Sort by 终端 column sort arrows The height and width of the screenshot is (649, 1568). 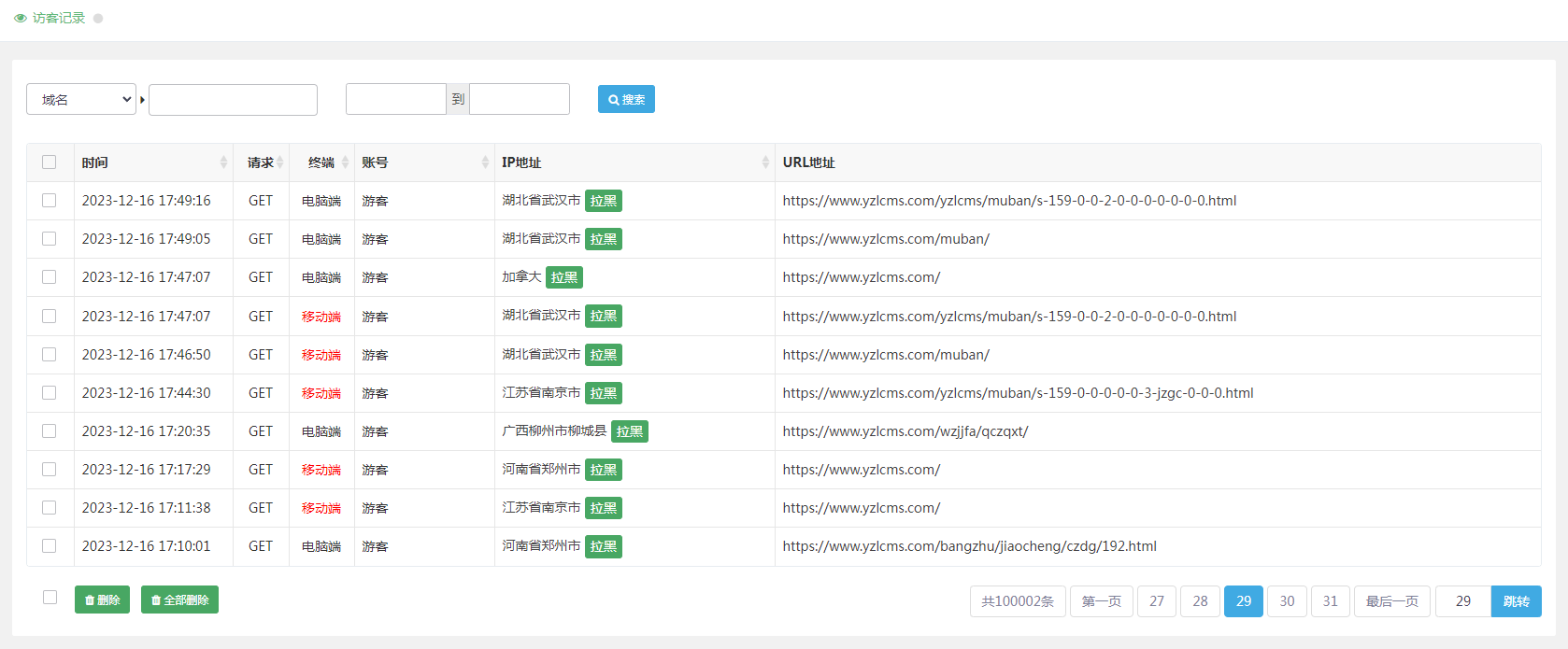[x=345, y=162]
